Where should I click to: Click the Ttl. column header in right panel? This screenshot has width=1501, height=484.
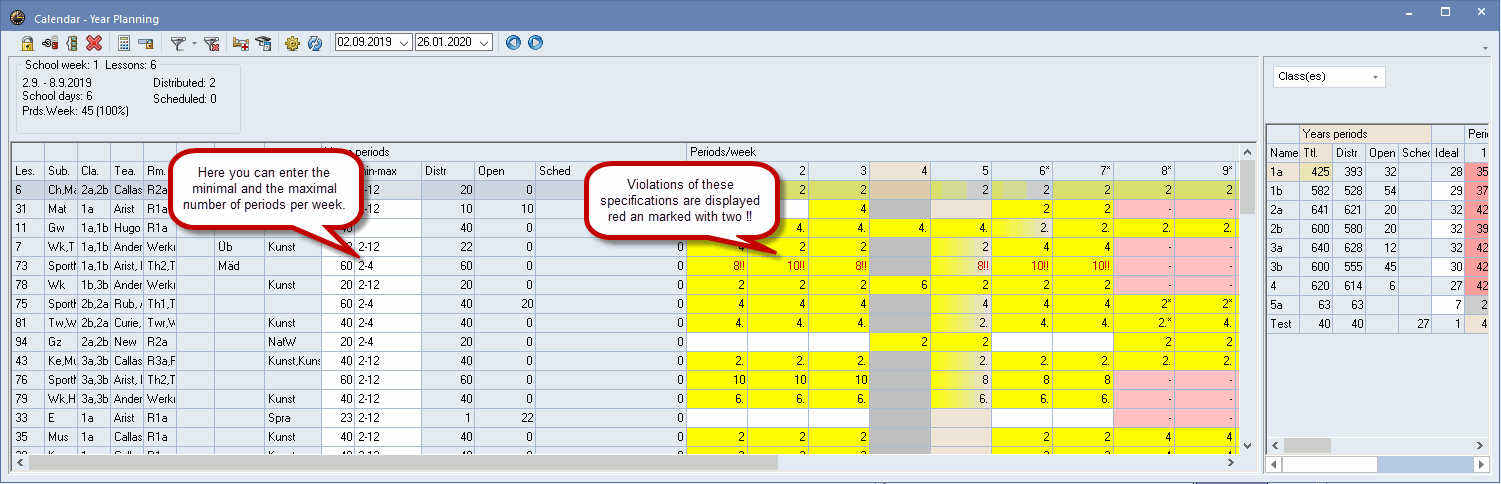click(x=1315, y=152)
